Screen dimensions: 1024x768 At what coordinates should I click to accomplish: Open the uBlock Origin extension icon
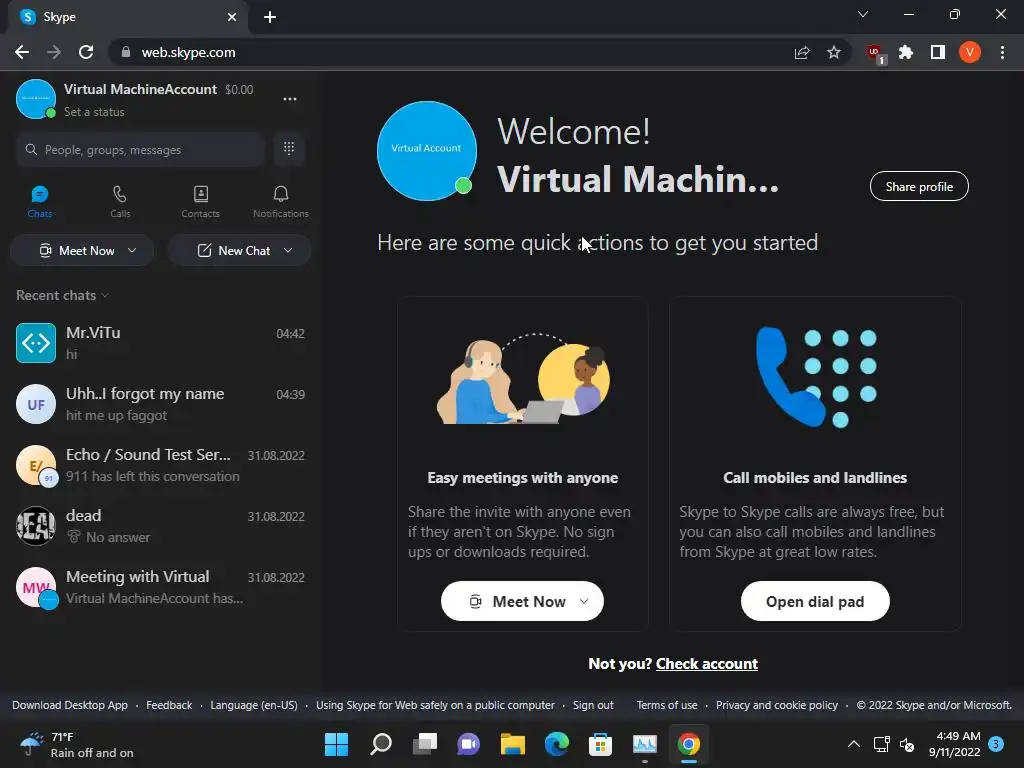tap(874, 54)
